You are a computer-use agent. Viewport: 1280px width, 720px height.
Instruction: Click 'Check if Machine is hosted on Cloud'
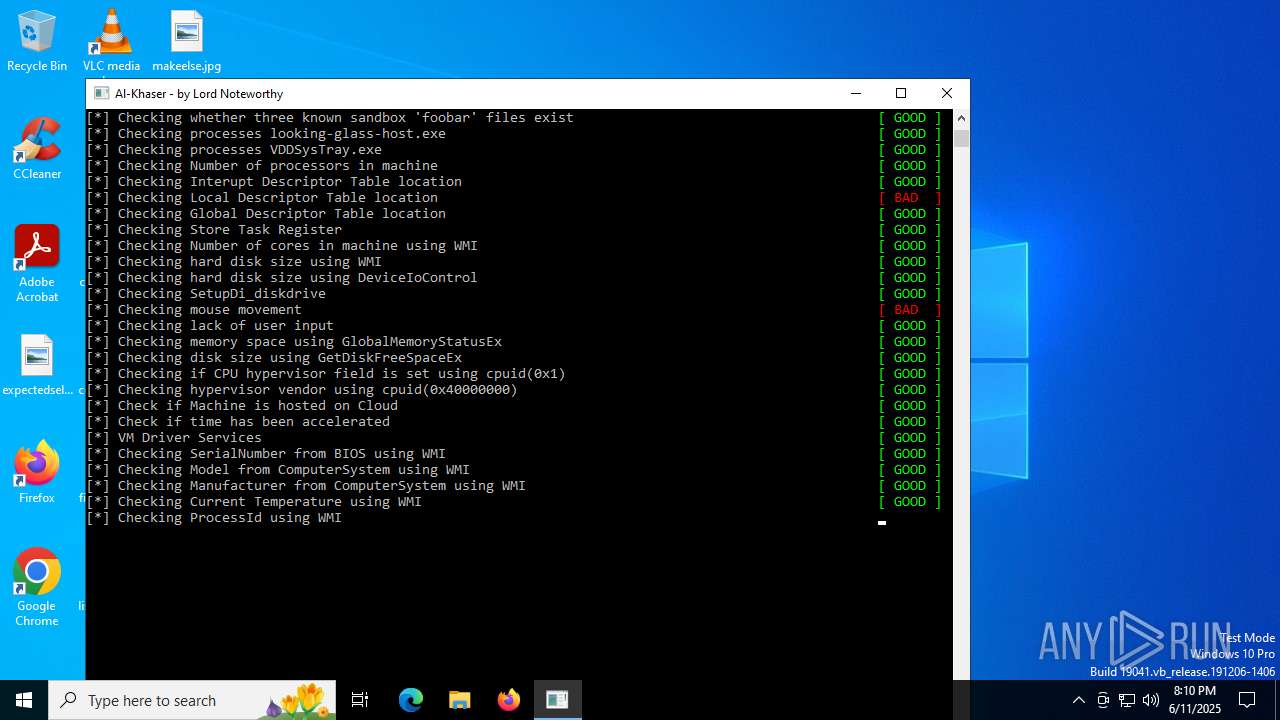click(242, 406)
